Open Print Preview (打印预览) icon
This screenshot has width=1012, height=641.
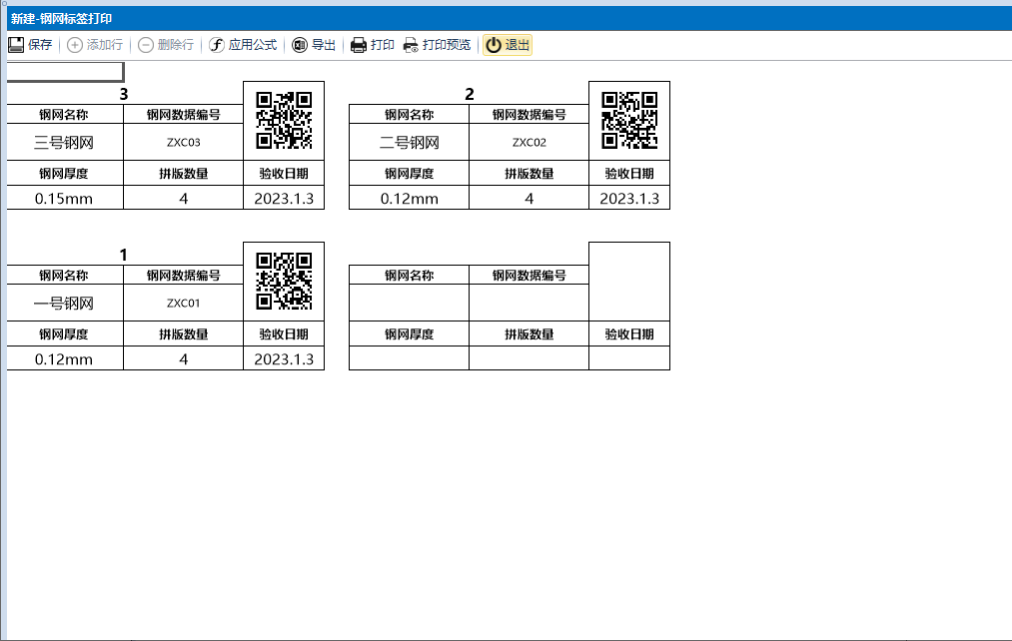click(411, 45)
